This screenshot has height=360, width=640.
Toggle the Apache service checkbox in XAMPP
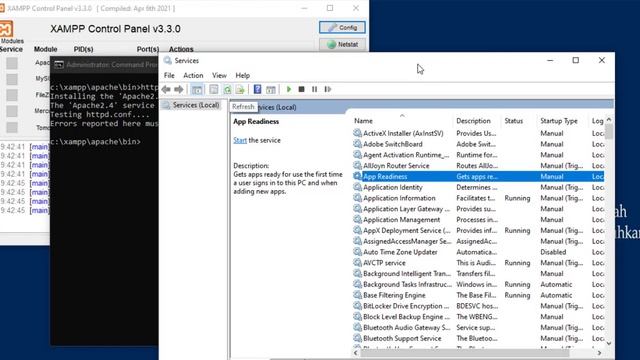click(x=12, y=63)
